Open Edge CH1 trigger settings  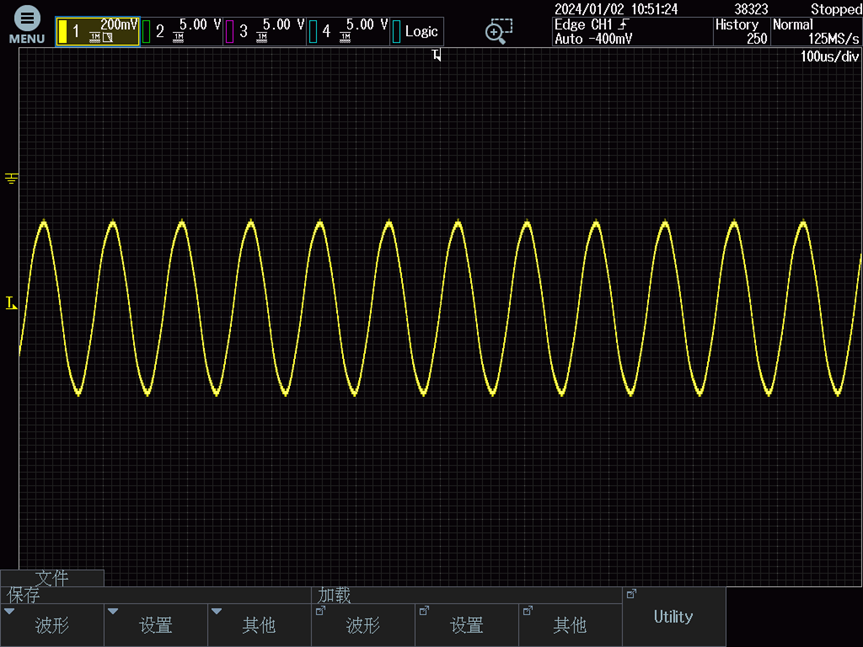[632, 31]
